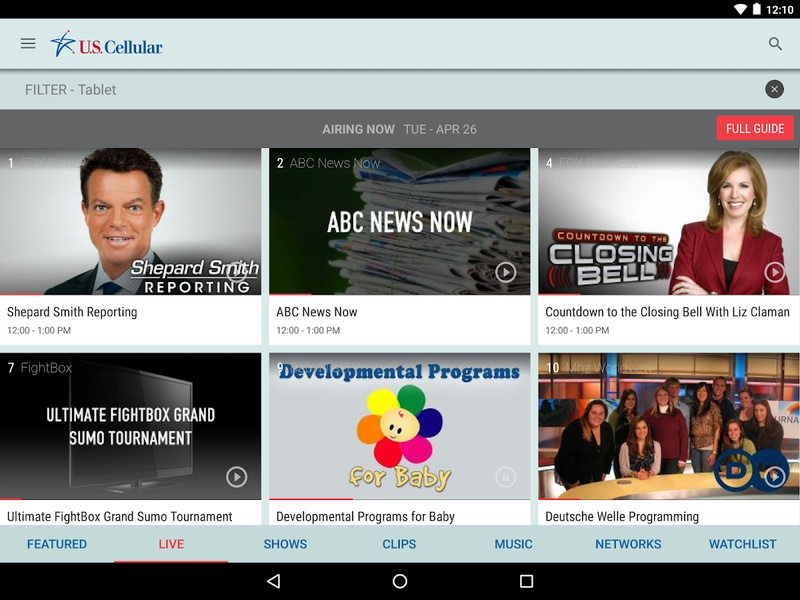The image size is (800, 600).
Task: Click 'Ultimate FightBox Grand Sumo Tournament' title text
Action: point(119,516)
